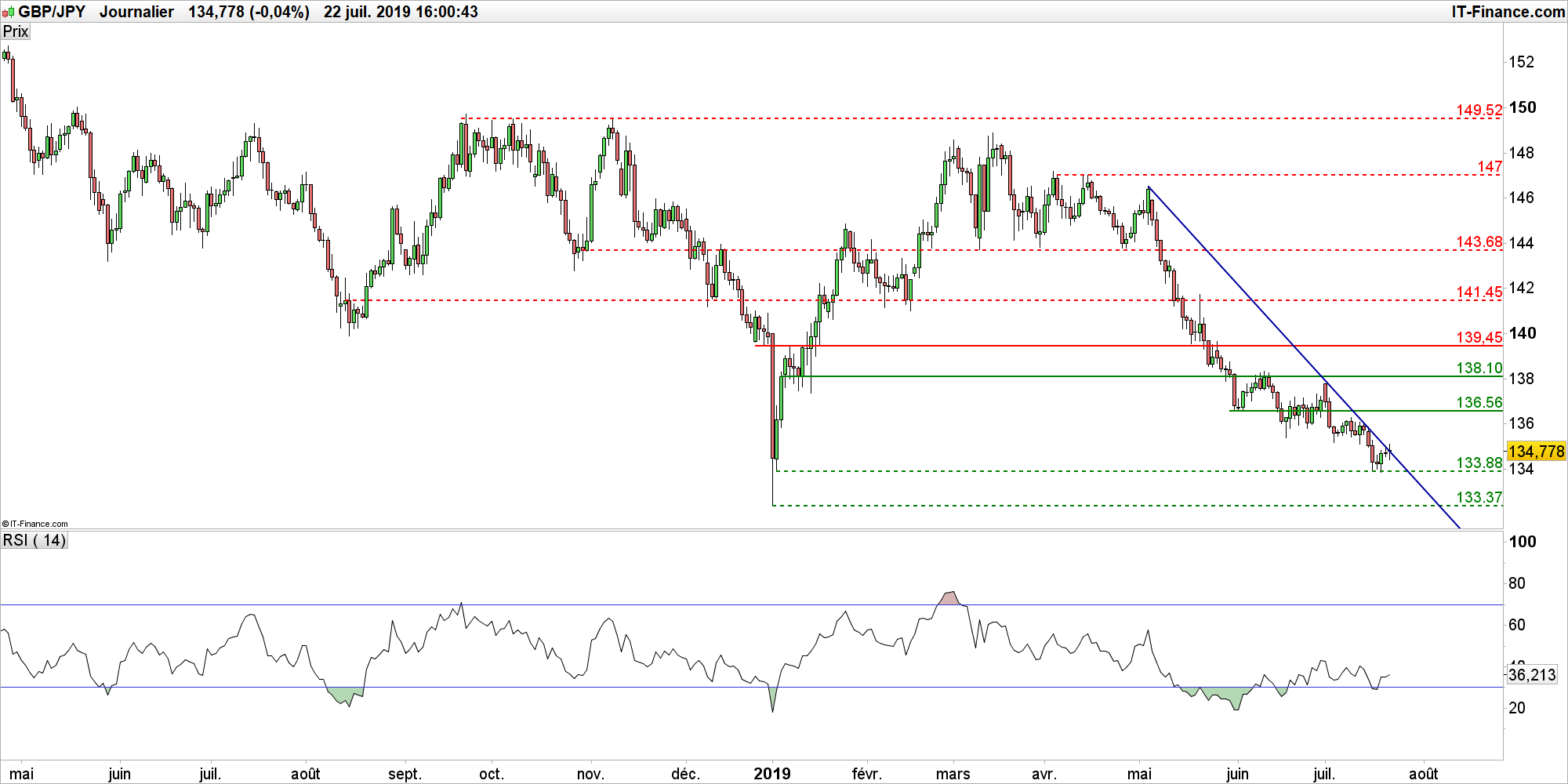Open the IT-Finance.com link at top right

pos(1508,12)
